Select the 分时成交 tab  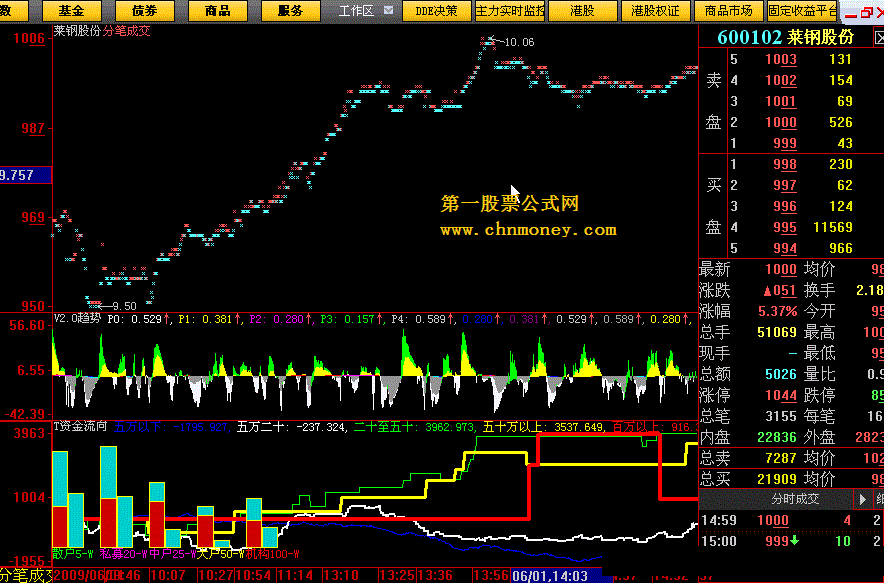click(795, 499)
